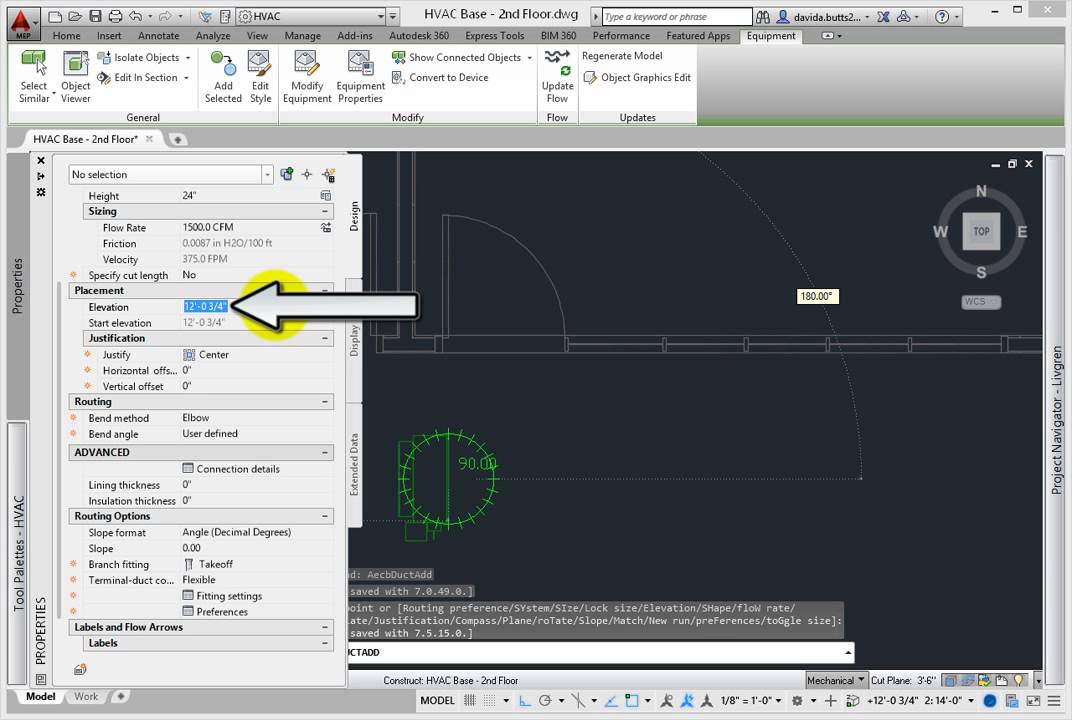Open routing Preferences in palette
Image resolution: width=1072 pixels, height=720 pixels.
[215, 611]
